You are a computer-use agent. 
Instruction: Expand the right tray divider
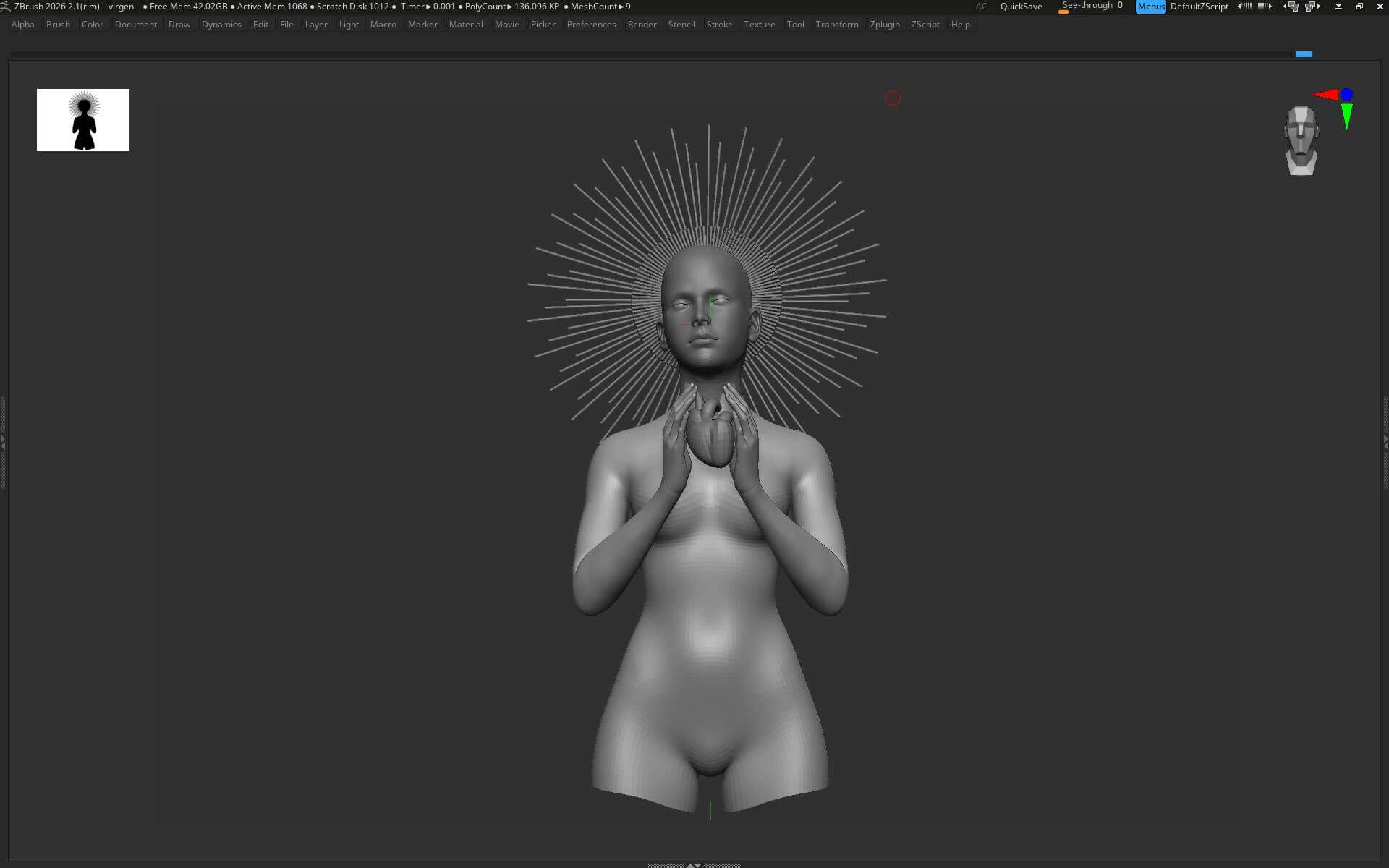(1385, 443)
